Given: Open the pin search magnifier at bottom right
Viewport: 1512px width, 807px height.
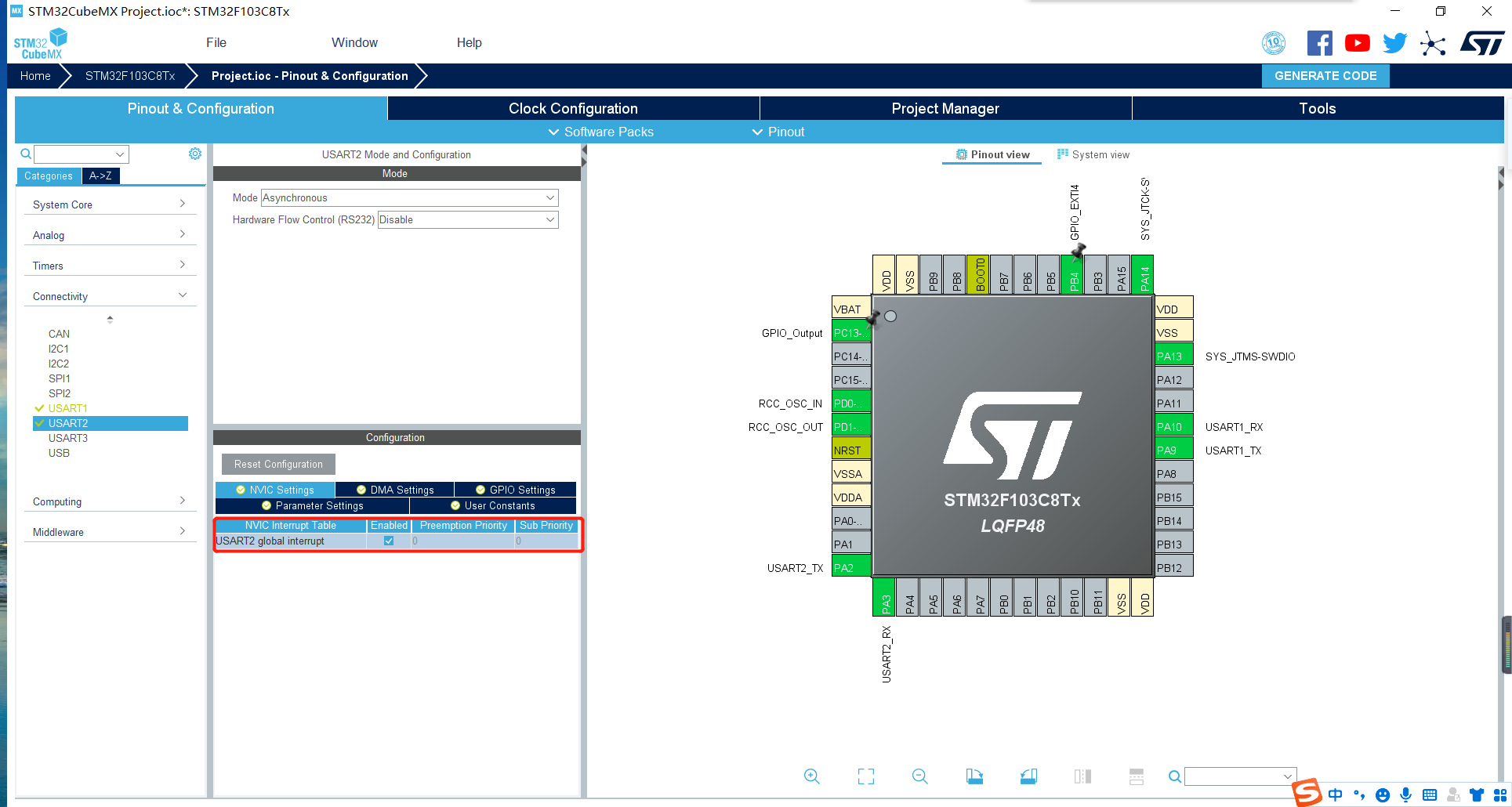Looking at the screenshot, I should coord(1174,776).
